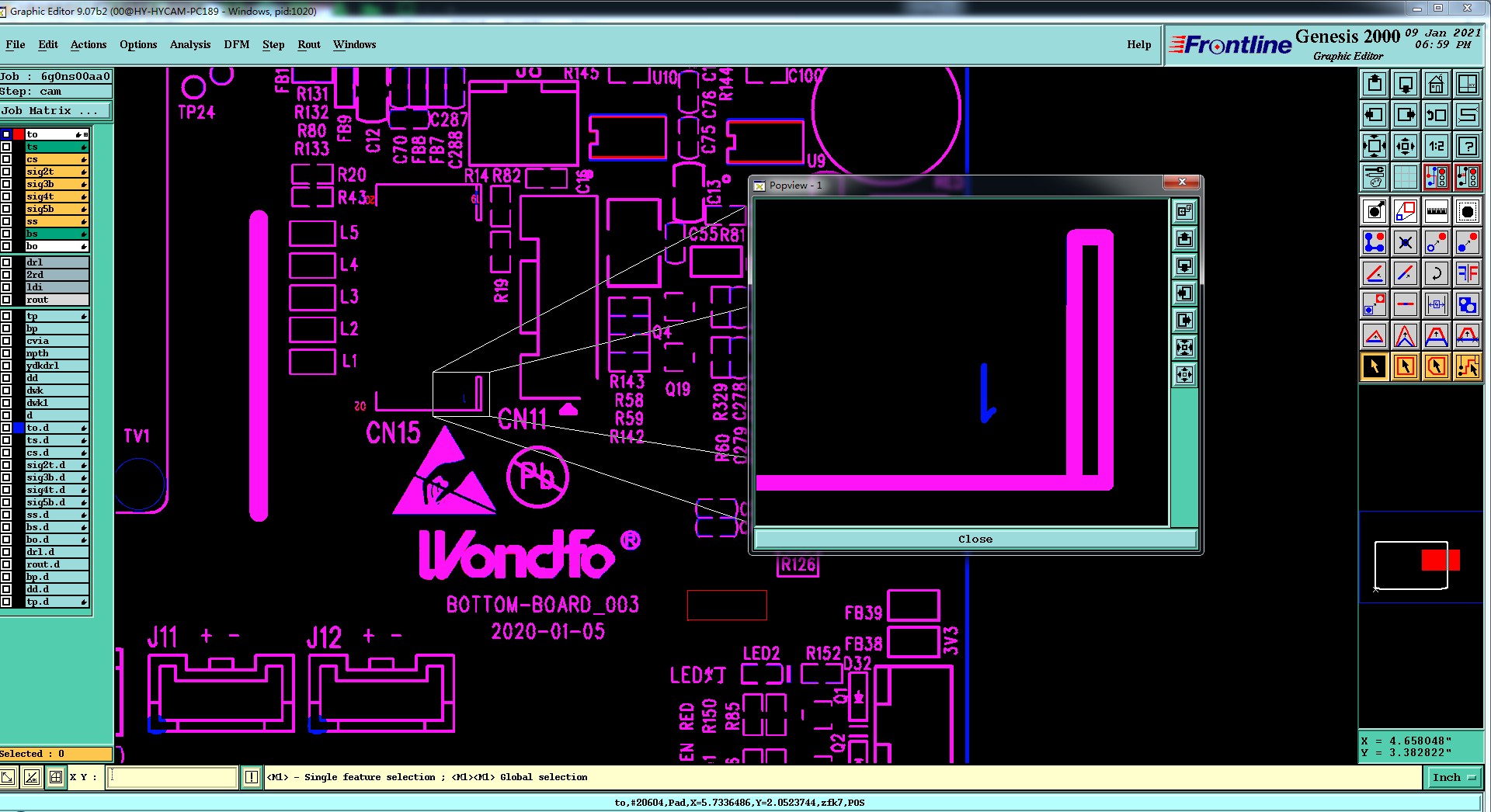
Task: Click the Popview link window icon
Action: (x=1184, y=211)
